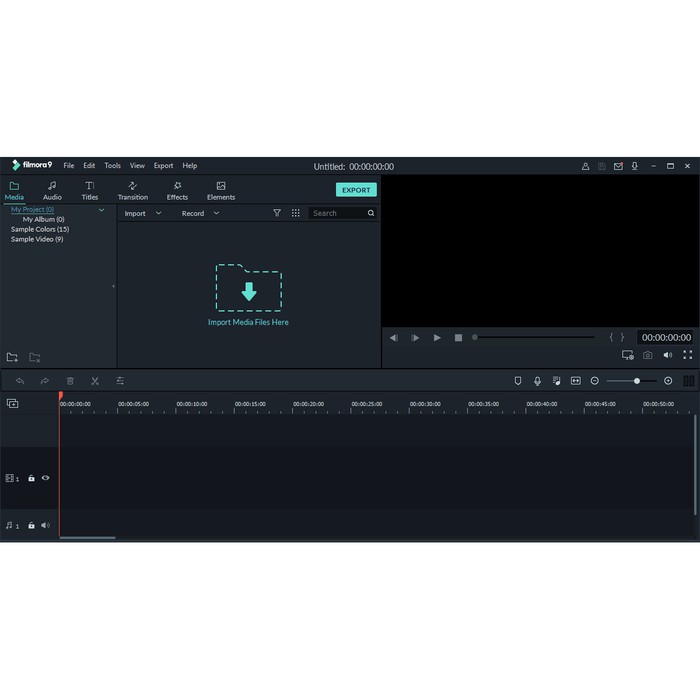Switch media library to grid view icon
Image resolution: width=700 pixels, height=700 pixels.
click(295, 213)
